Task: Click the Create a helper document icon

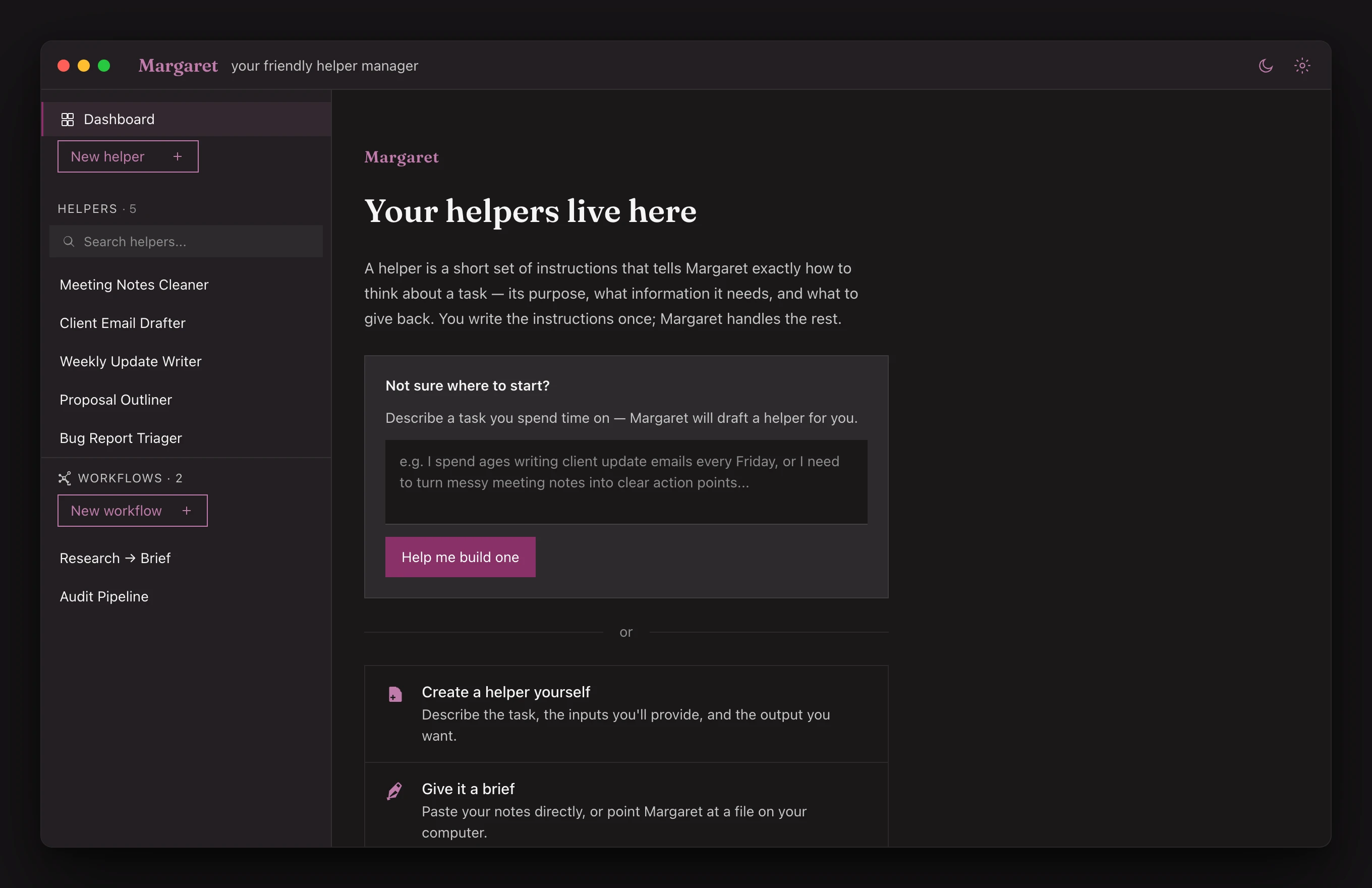Action: pos(395,694)
